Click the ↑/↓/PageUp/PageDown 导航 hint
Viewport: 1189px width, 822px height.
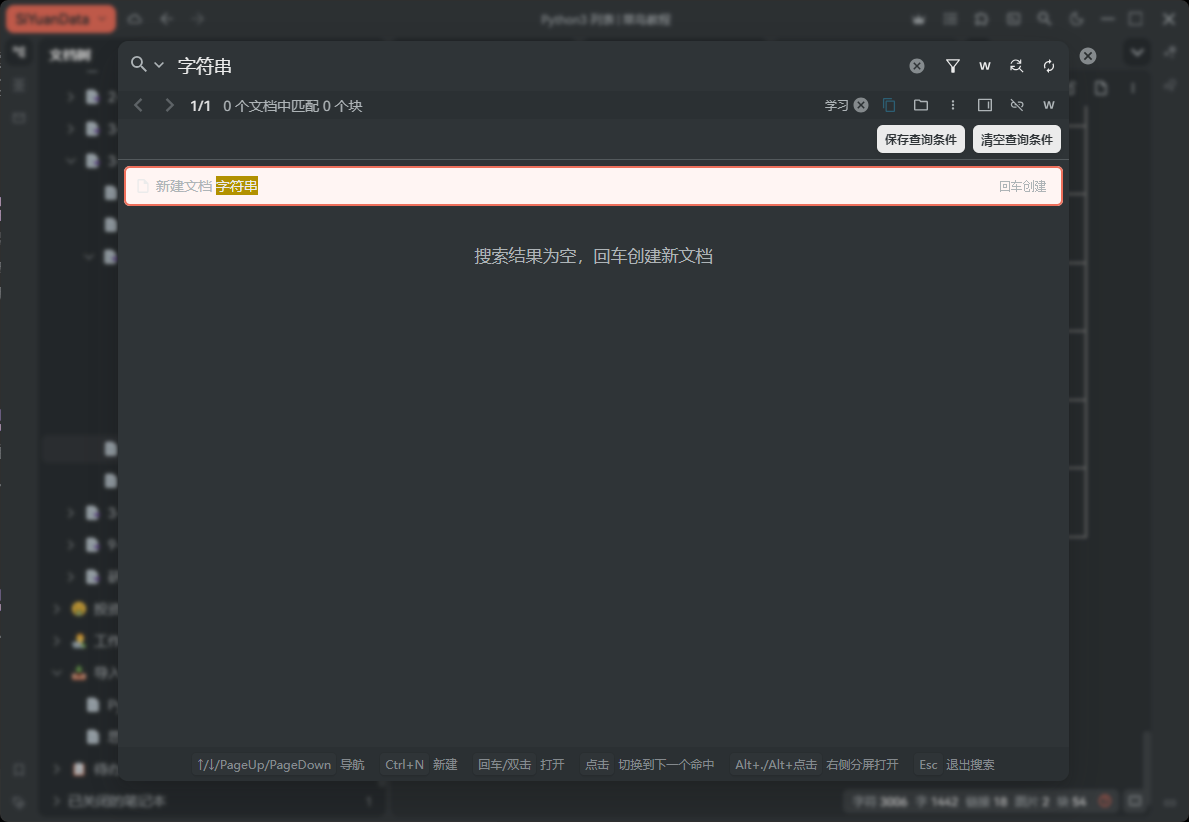click(x=281, y=764)
